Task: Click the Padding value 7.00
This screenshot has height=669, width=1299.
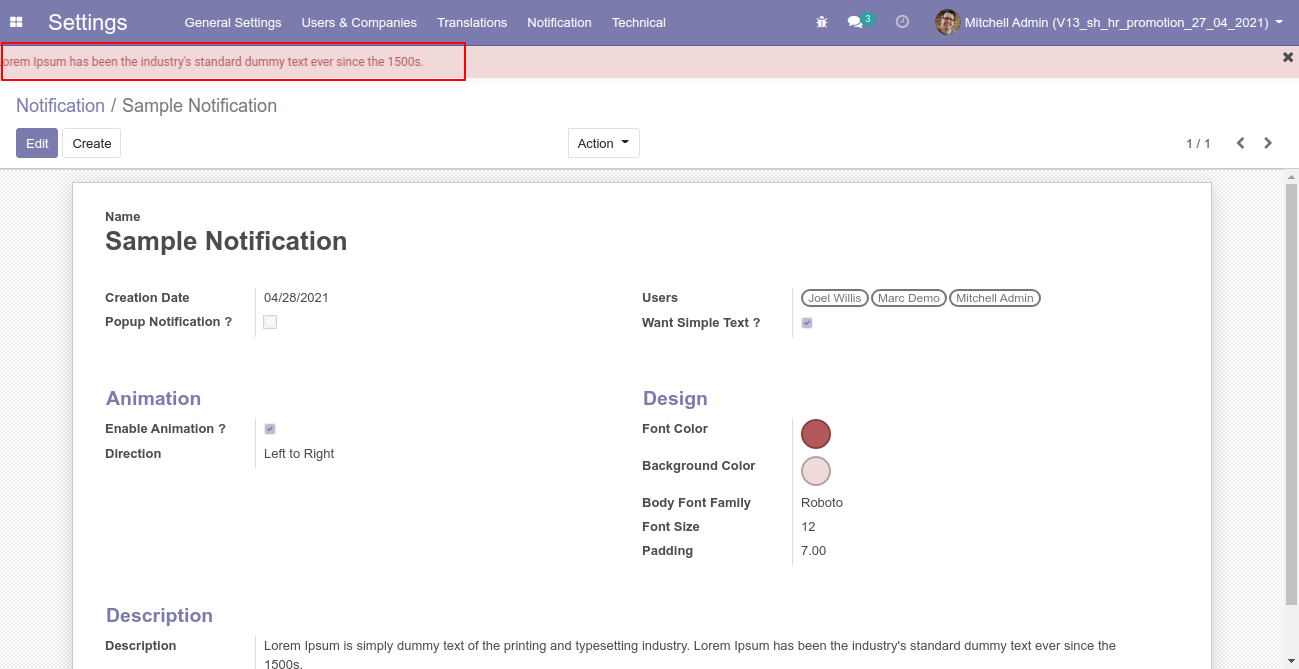Action: tap(814, 551)
